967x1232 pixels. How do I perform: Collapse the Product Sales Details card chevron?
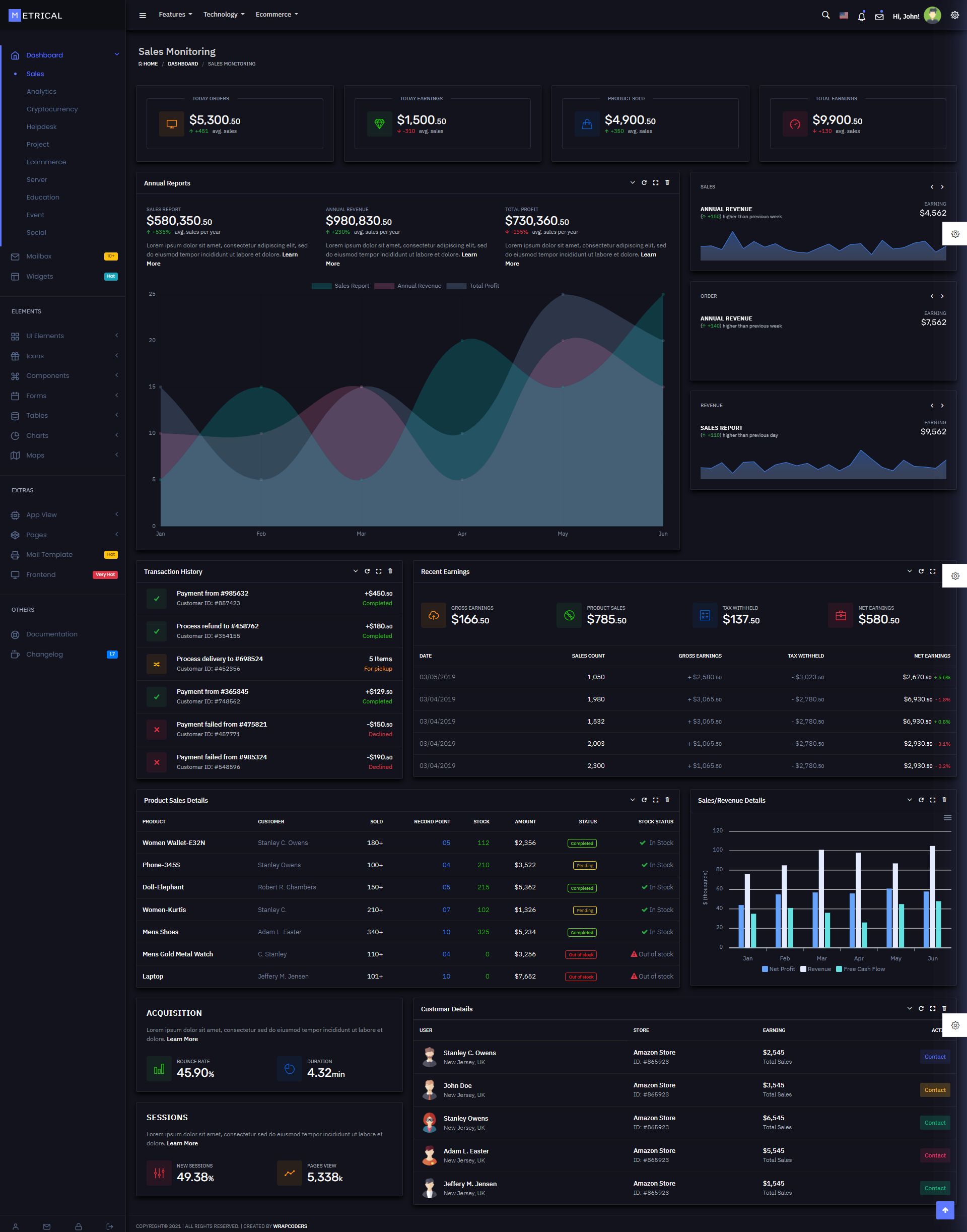coord(633,800)
